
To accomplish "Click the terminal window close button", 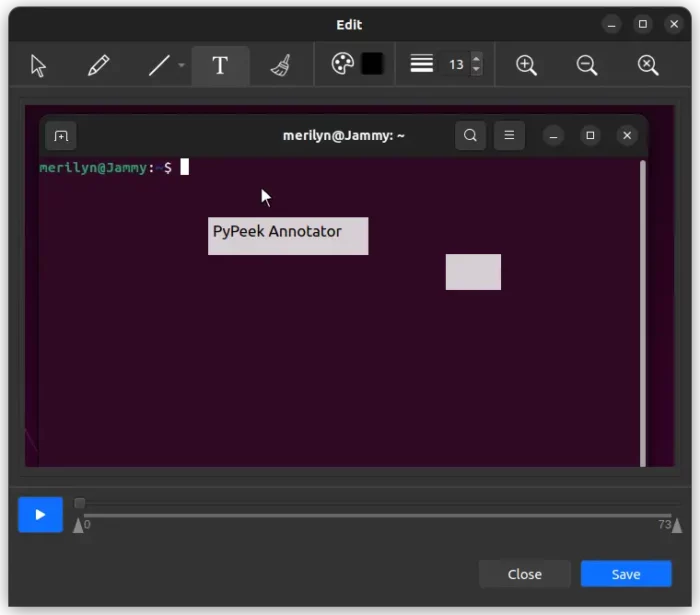I will coord(627,135).
